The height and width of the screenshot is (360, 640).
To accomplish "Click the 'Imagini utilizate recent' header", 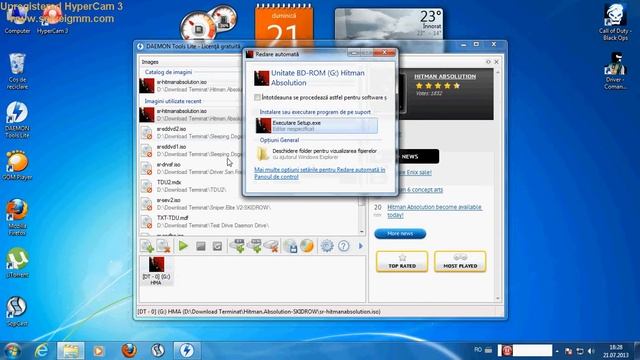I will point(173,101).
